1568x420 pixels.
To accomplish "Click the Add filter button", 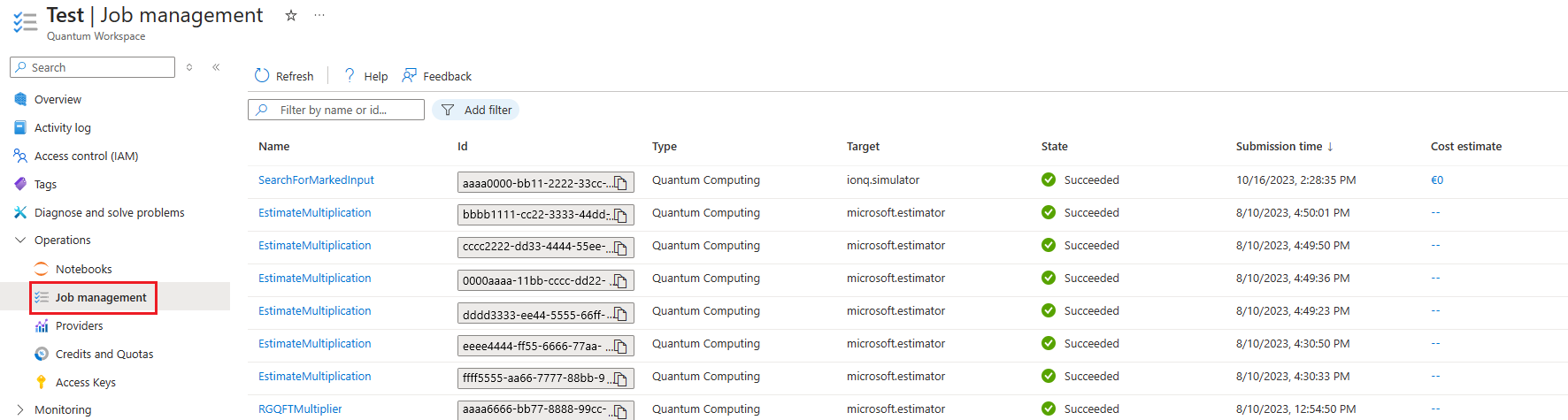I will tap(476, 110).
